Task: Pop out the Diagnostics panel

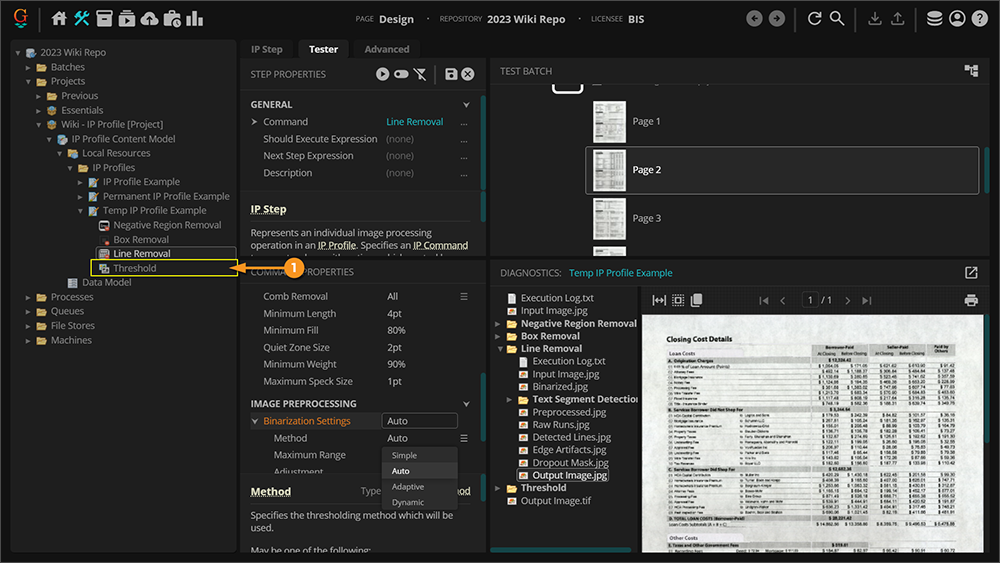Action: (x=971, y=273)
